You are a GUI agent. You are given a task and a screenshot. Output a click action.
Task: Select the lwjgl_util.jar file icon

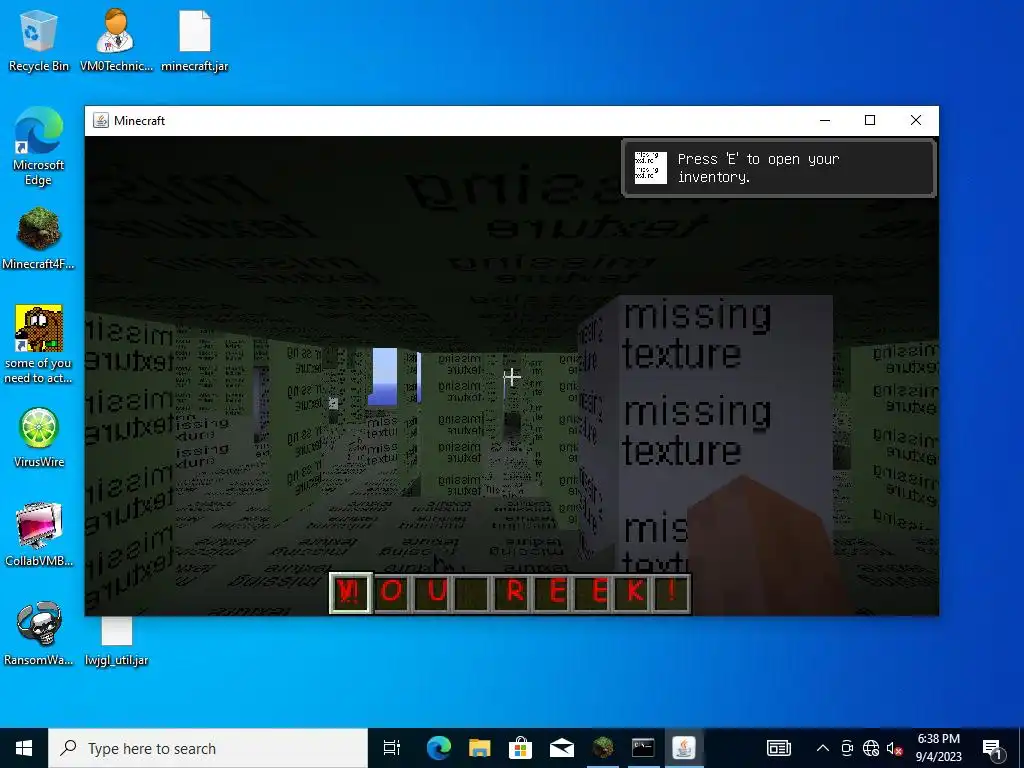click(116, 641)
